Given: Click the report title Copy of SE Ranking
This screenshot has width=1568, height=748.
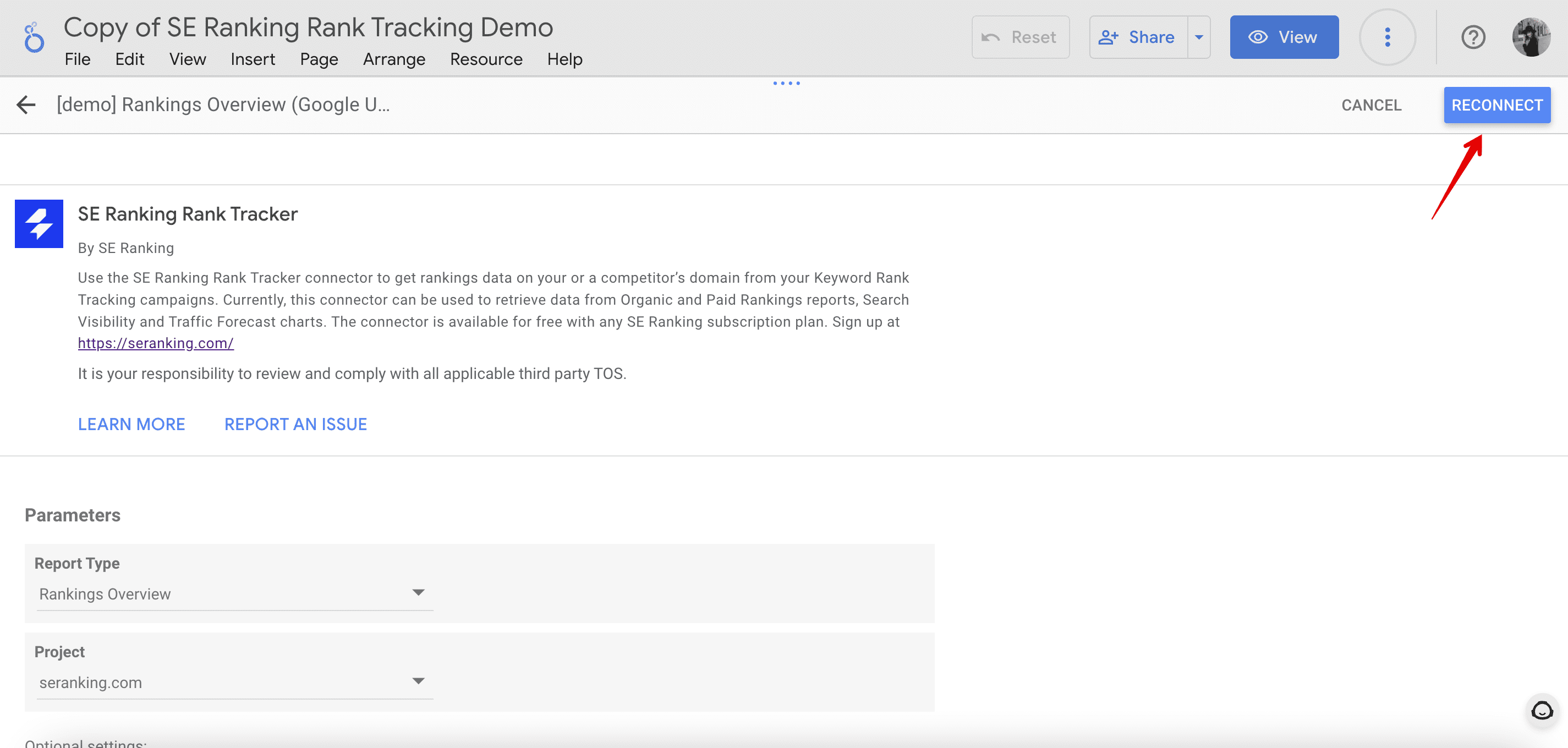Looking at the screenshot, I should tap(308, 28).
